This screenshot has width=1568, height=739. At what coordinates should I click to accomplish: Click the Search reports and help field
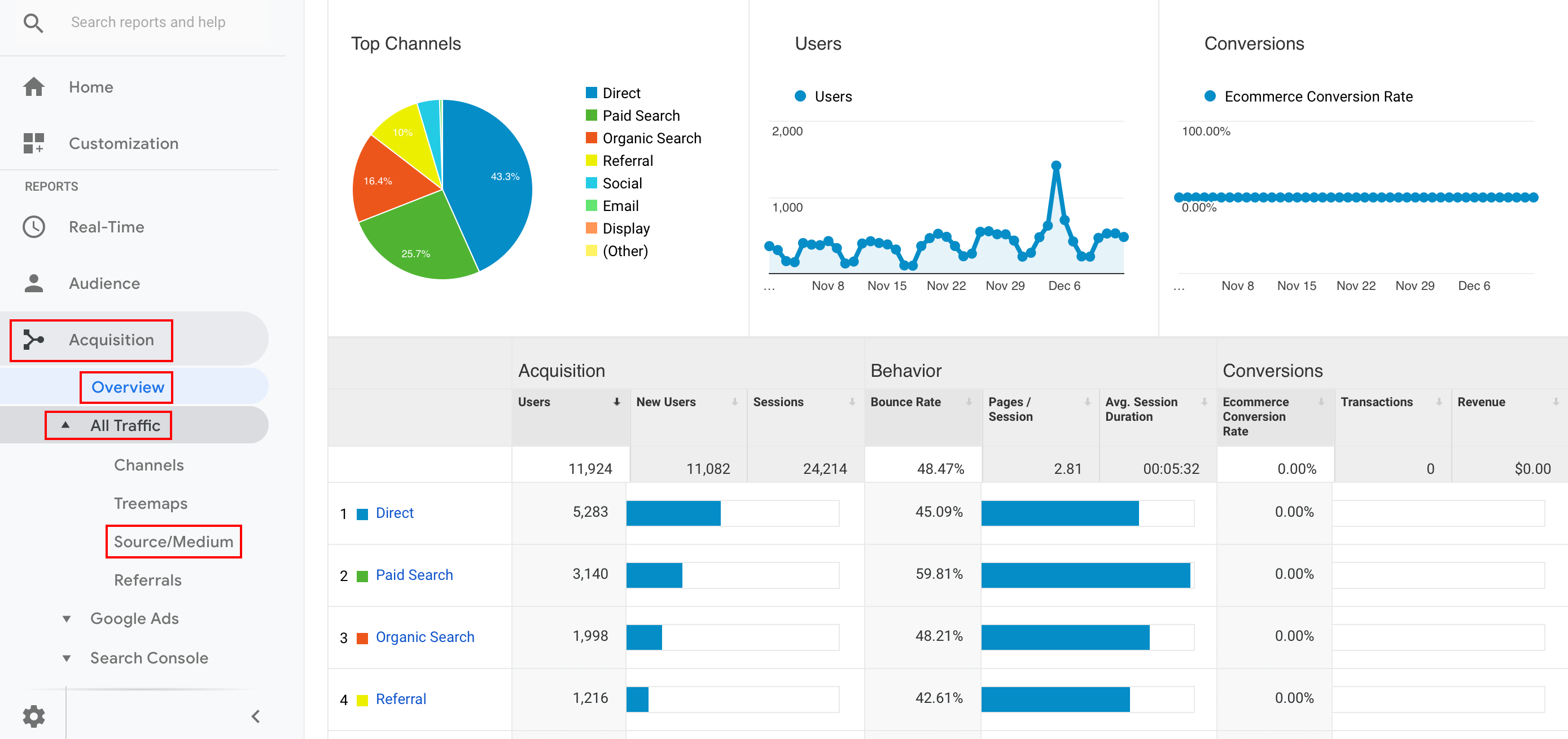[148, 23]
